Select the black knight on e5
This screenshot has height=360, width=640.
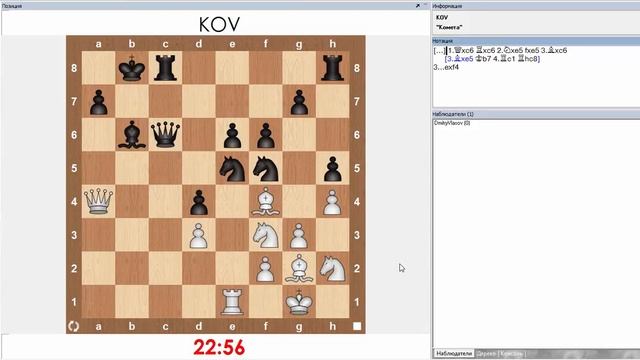232,168
